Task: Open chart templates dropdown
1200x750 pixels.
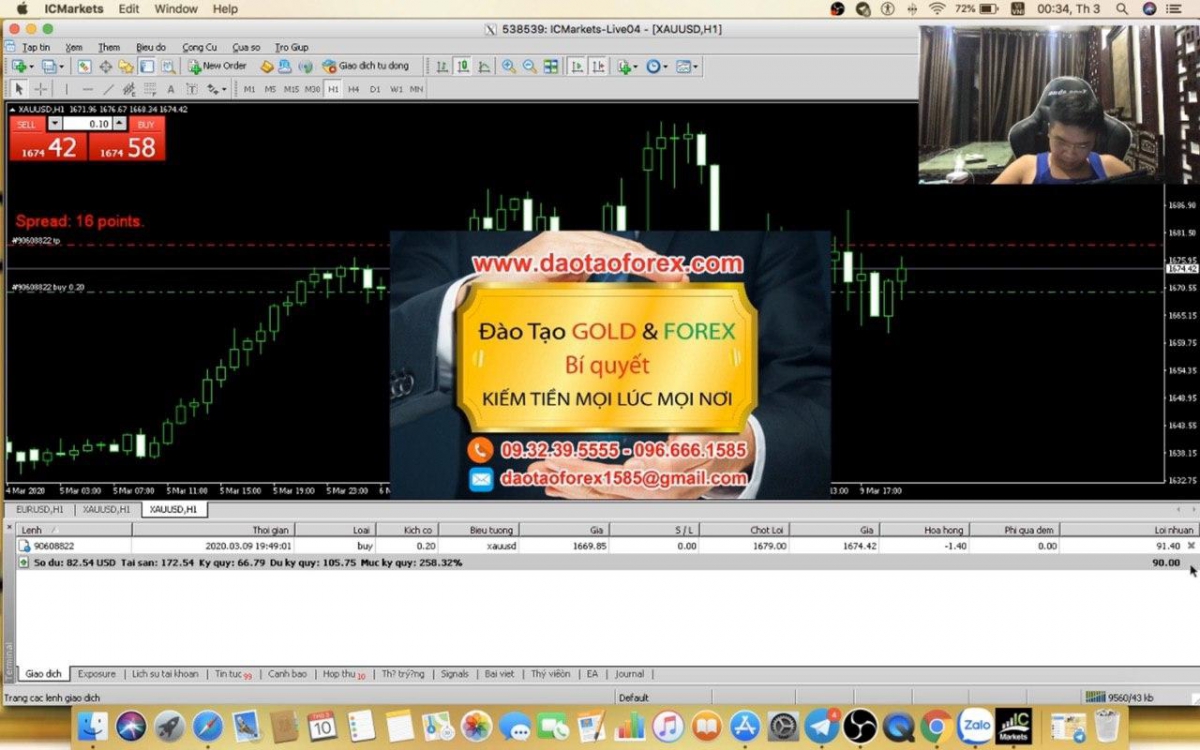Action: click(x=687, y=66)
